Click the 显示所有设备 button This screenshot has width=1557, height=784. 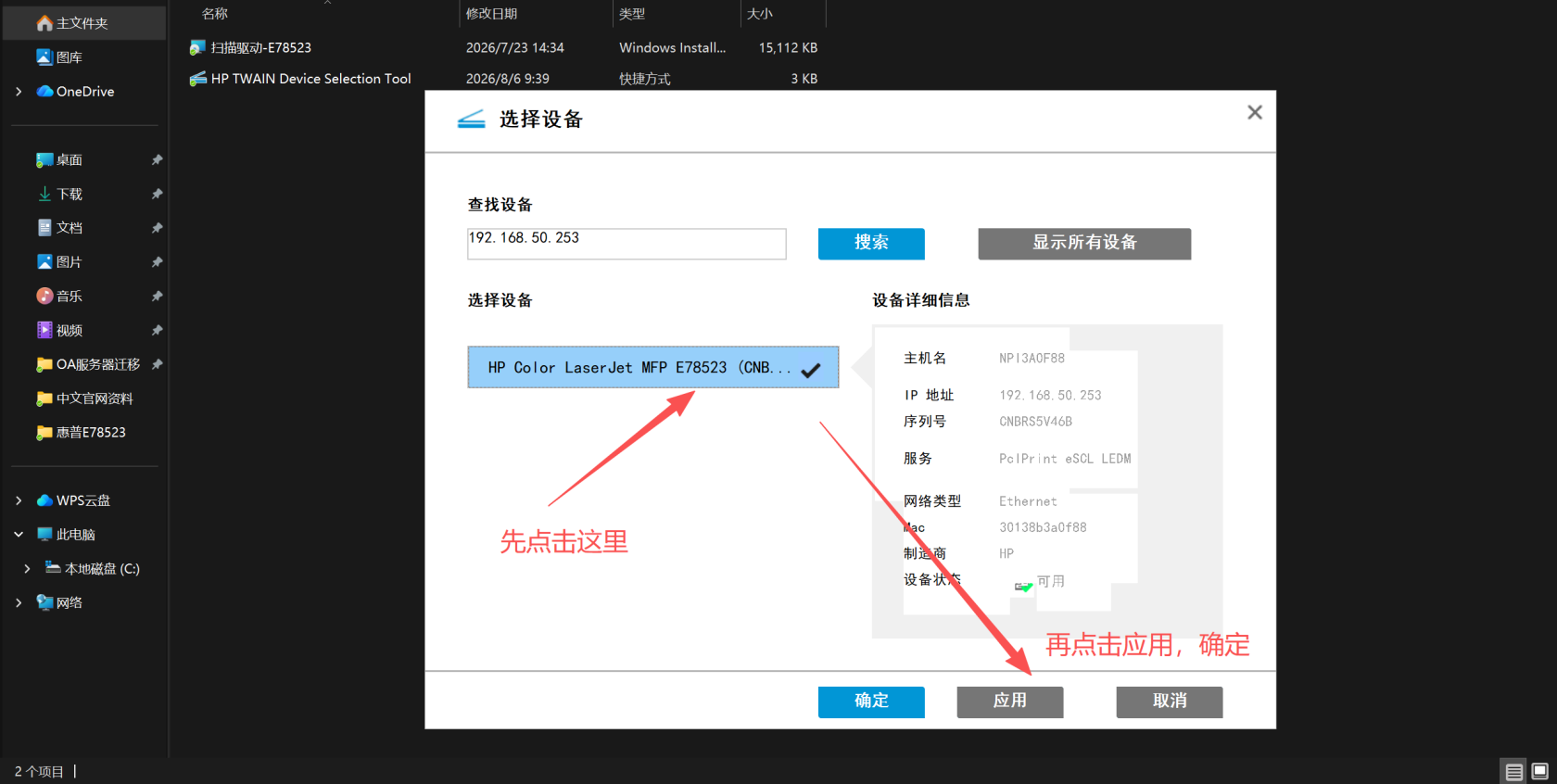tap(1084, 244)
